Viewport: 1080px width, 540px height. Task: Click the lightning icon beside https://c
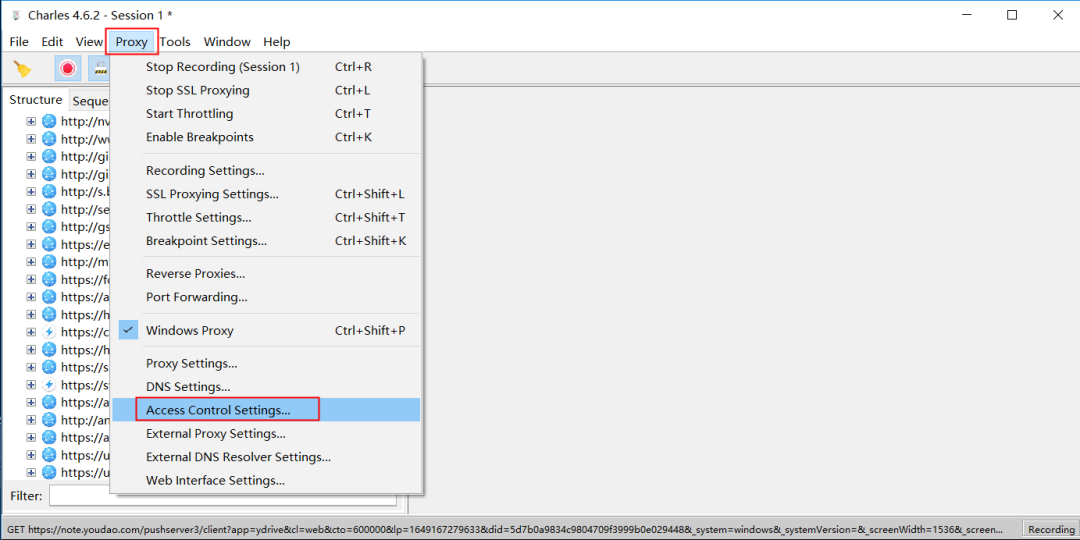coord(49,332)
